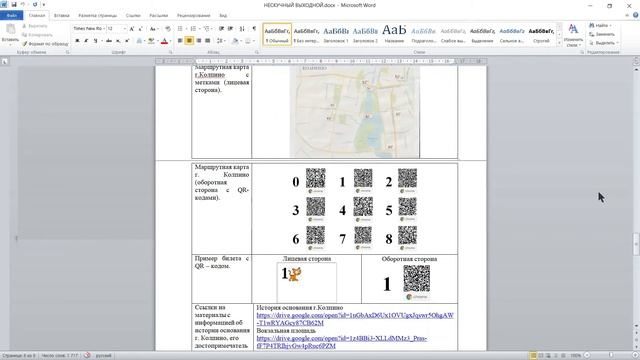The width and height of the screenshot is (640, 360).
Task: Toggle subscript formatting
Action: coord(118,41)
